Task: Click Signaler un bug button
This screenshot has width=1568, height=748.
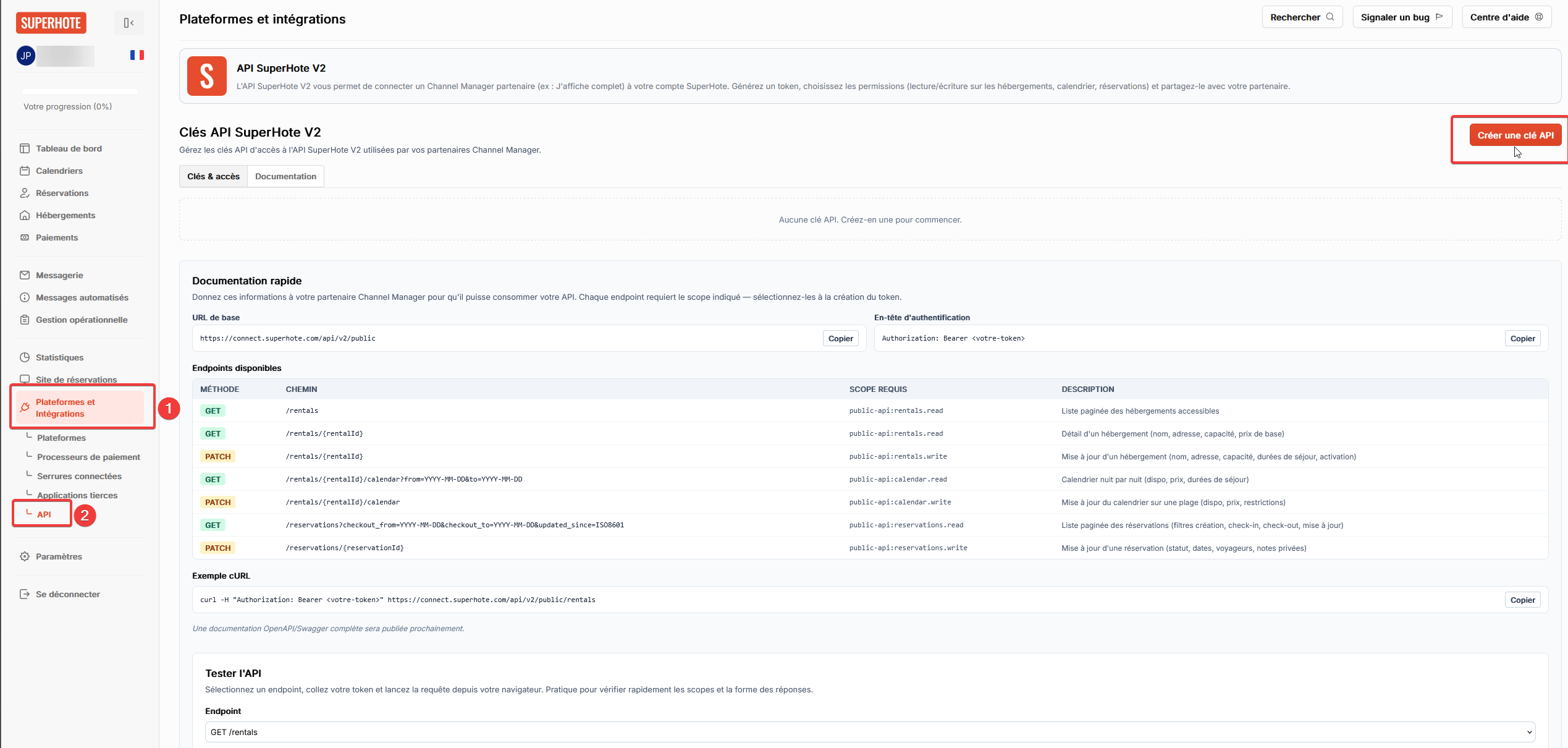Action: click(1402, 17)
